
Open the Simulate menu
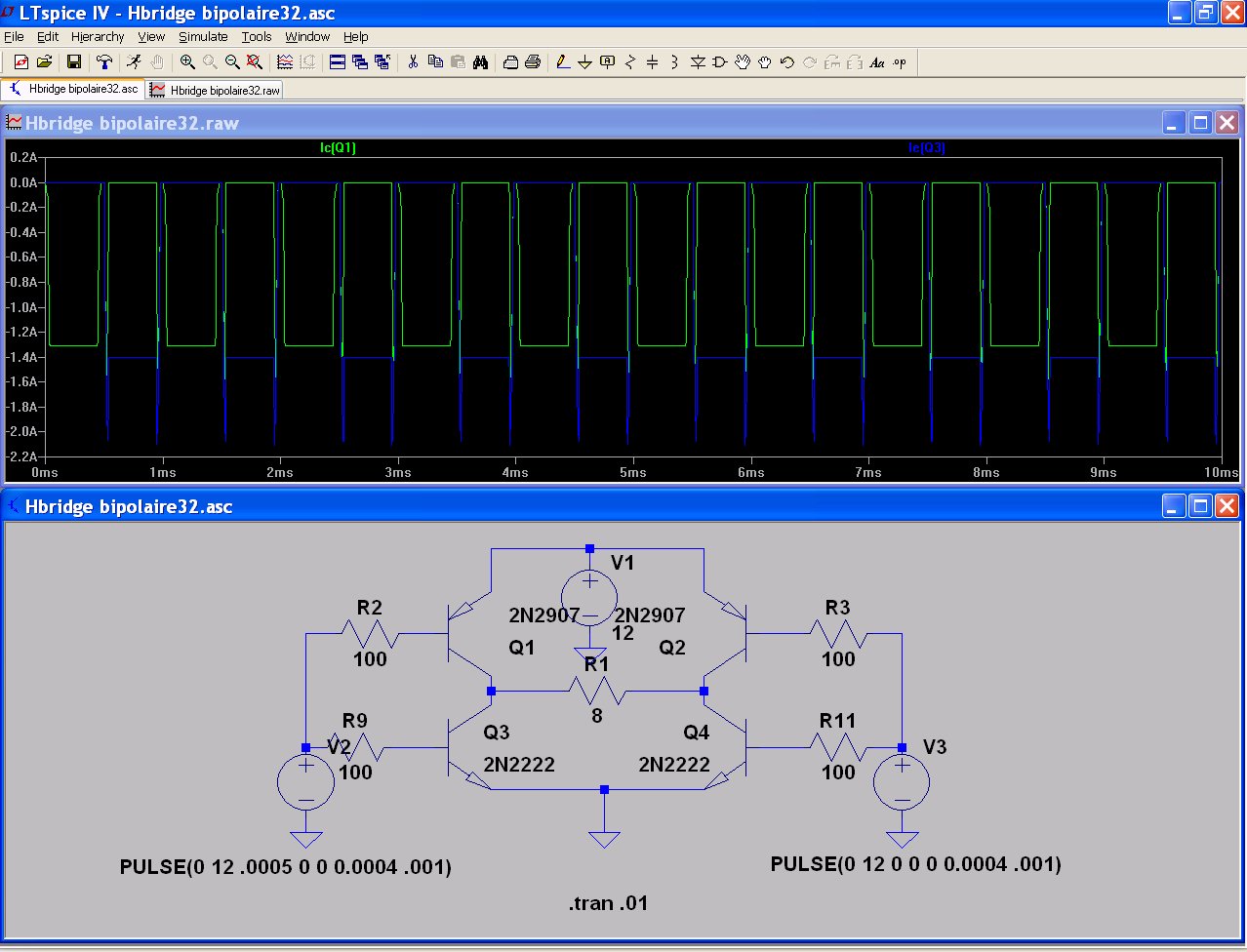(203, 36)
